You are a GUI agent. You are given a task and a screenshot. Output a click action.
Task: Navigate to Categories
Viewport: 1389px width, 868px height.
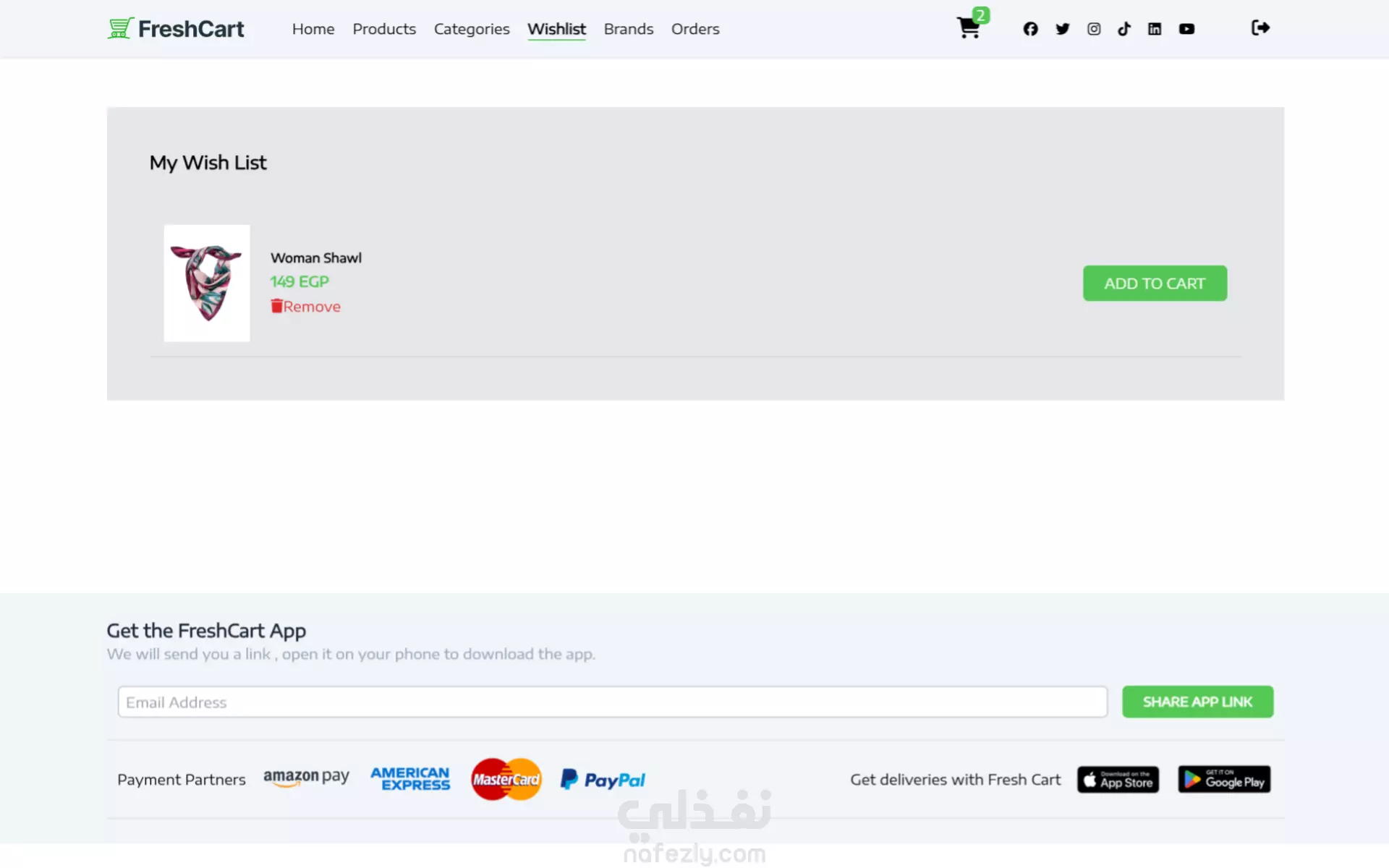472,29
